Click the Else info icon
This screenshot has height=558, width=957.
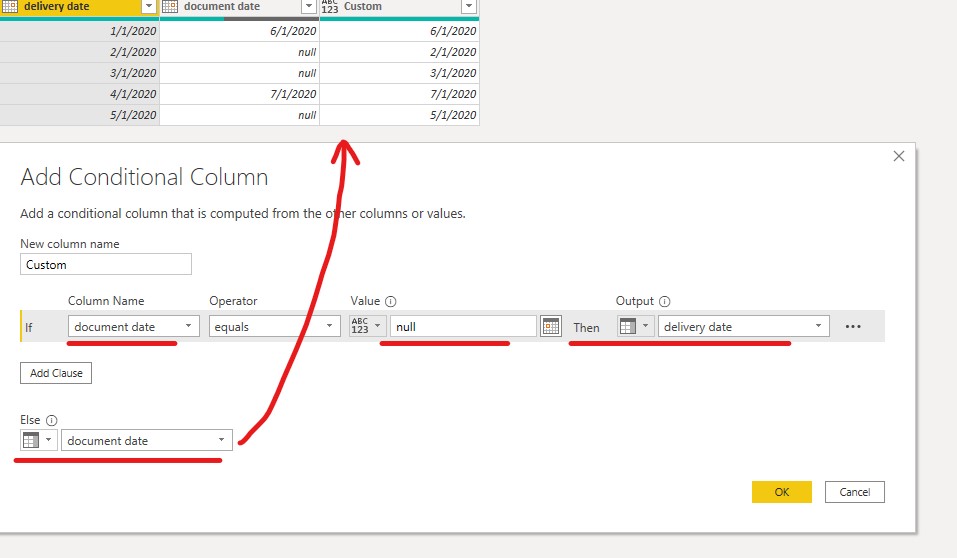52,421
